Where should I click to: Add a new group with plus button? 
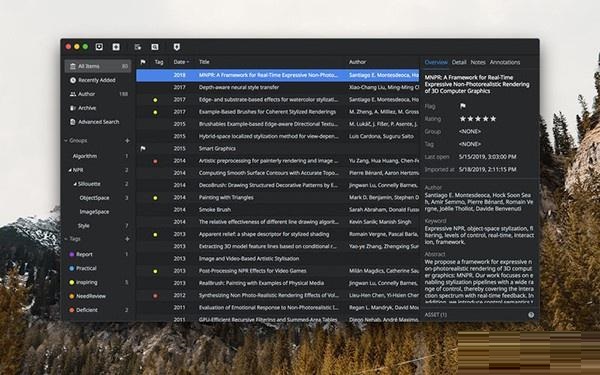coord(127,140)
